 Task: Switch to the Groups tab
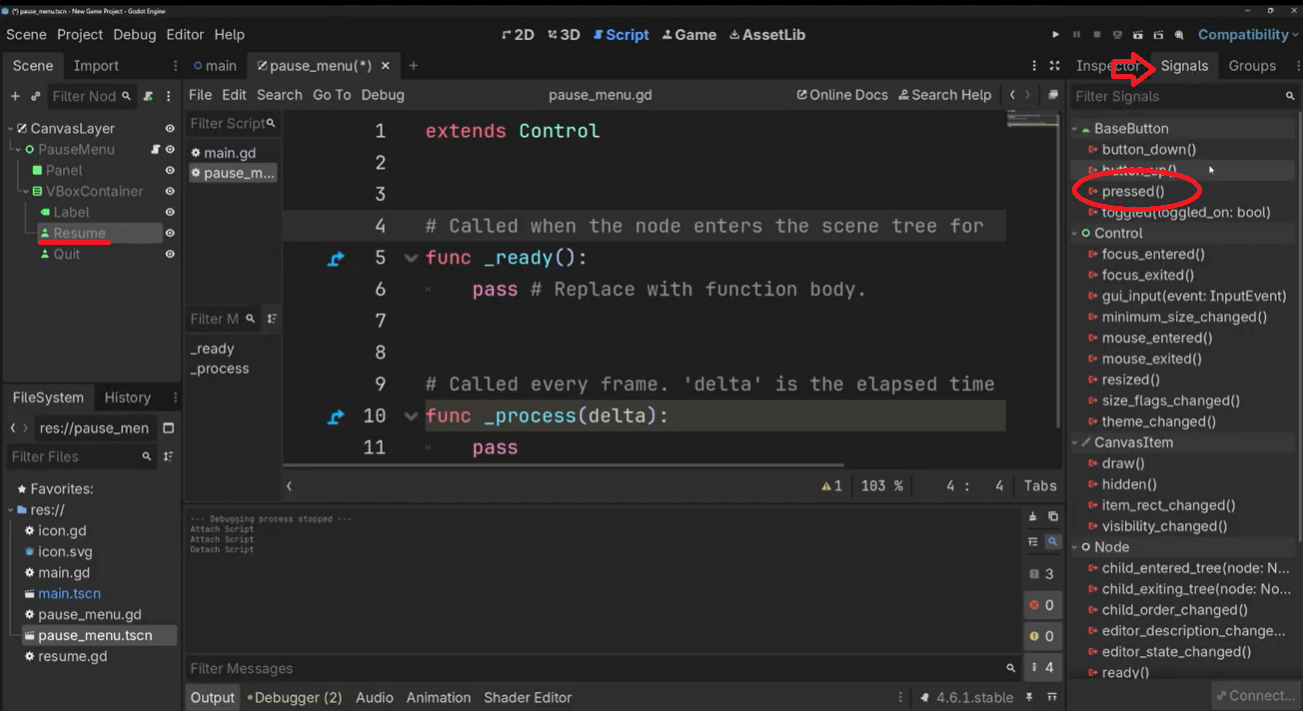tap(1251, 65)
